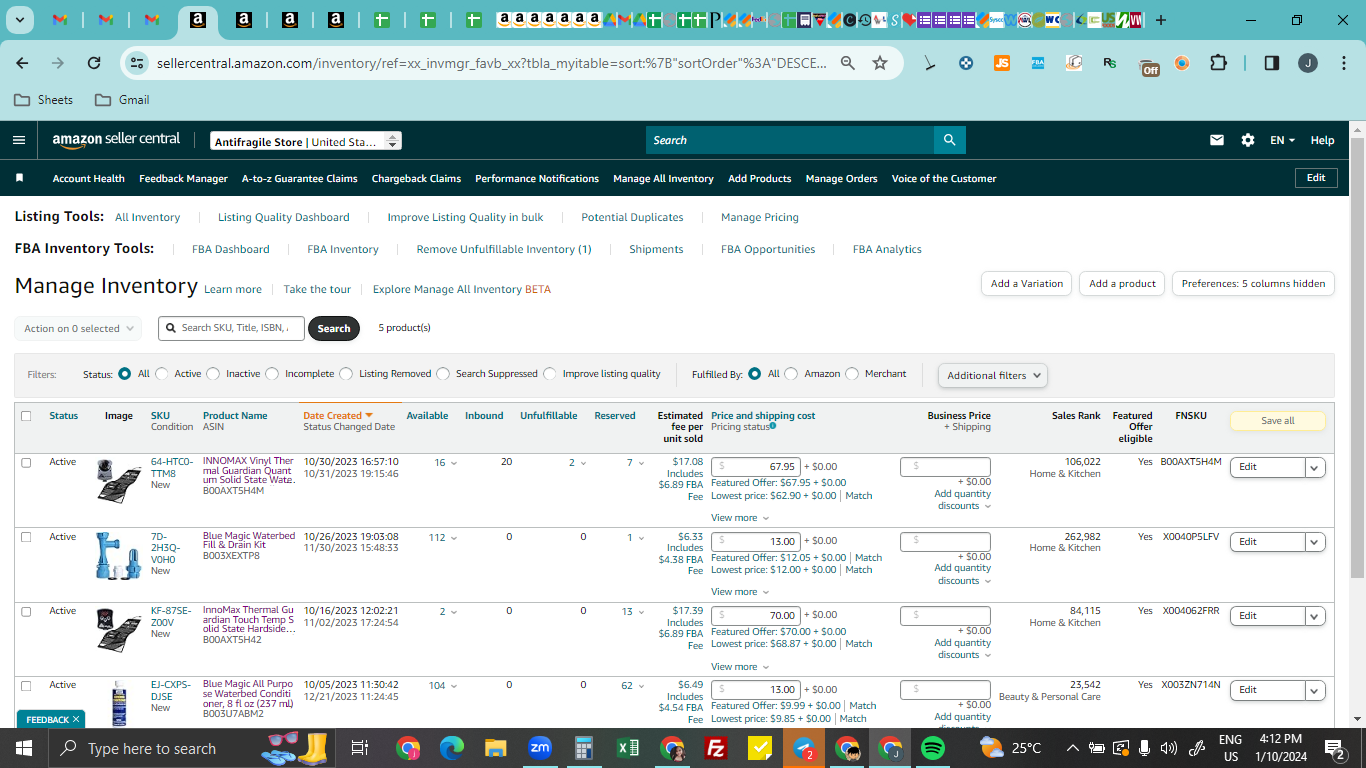Click the yellow Save all button

1278,421
